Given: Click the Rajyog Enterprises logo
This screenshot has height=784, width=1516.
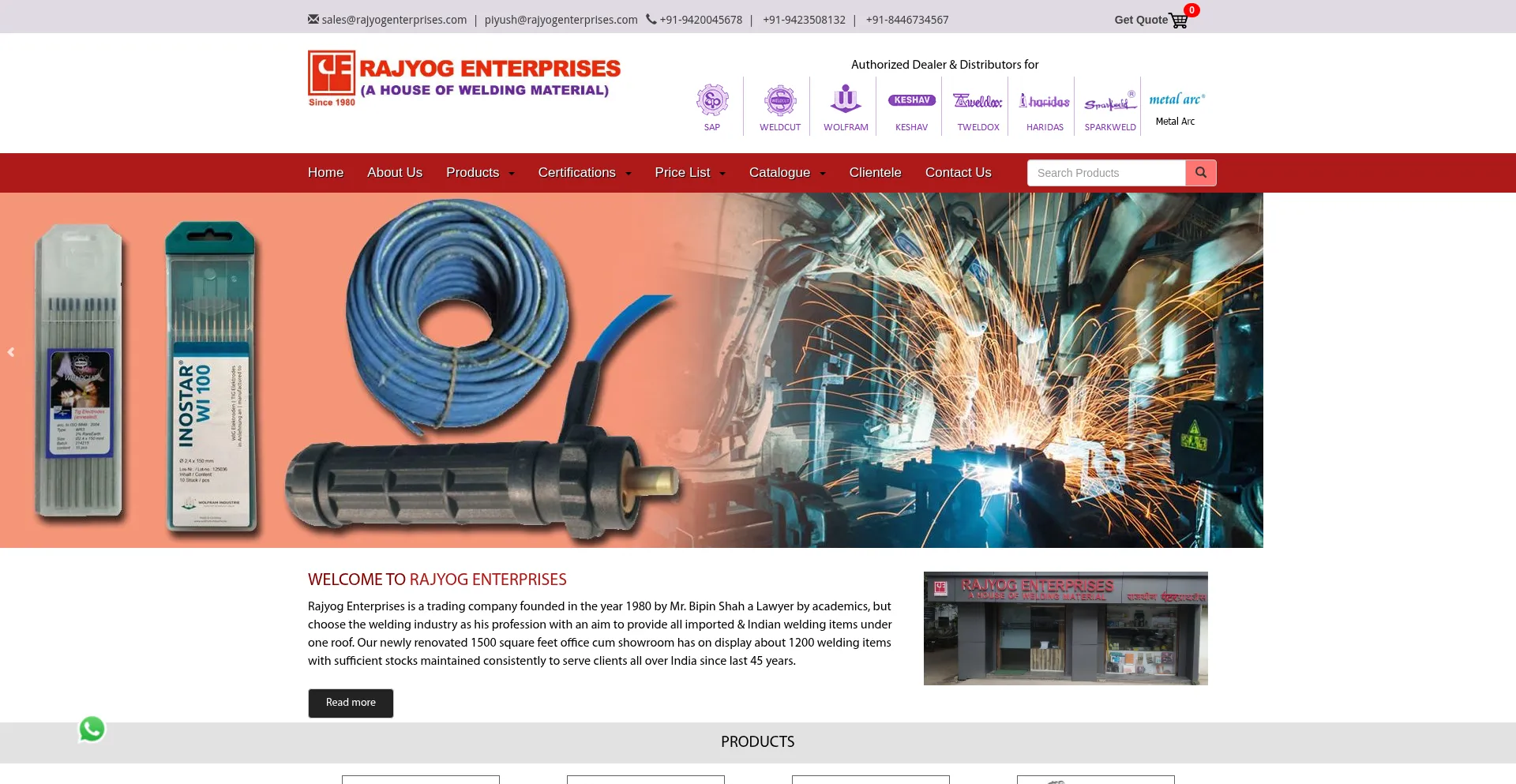Looking at the screenshot, I should click(x=464, y=79).
